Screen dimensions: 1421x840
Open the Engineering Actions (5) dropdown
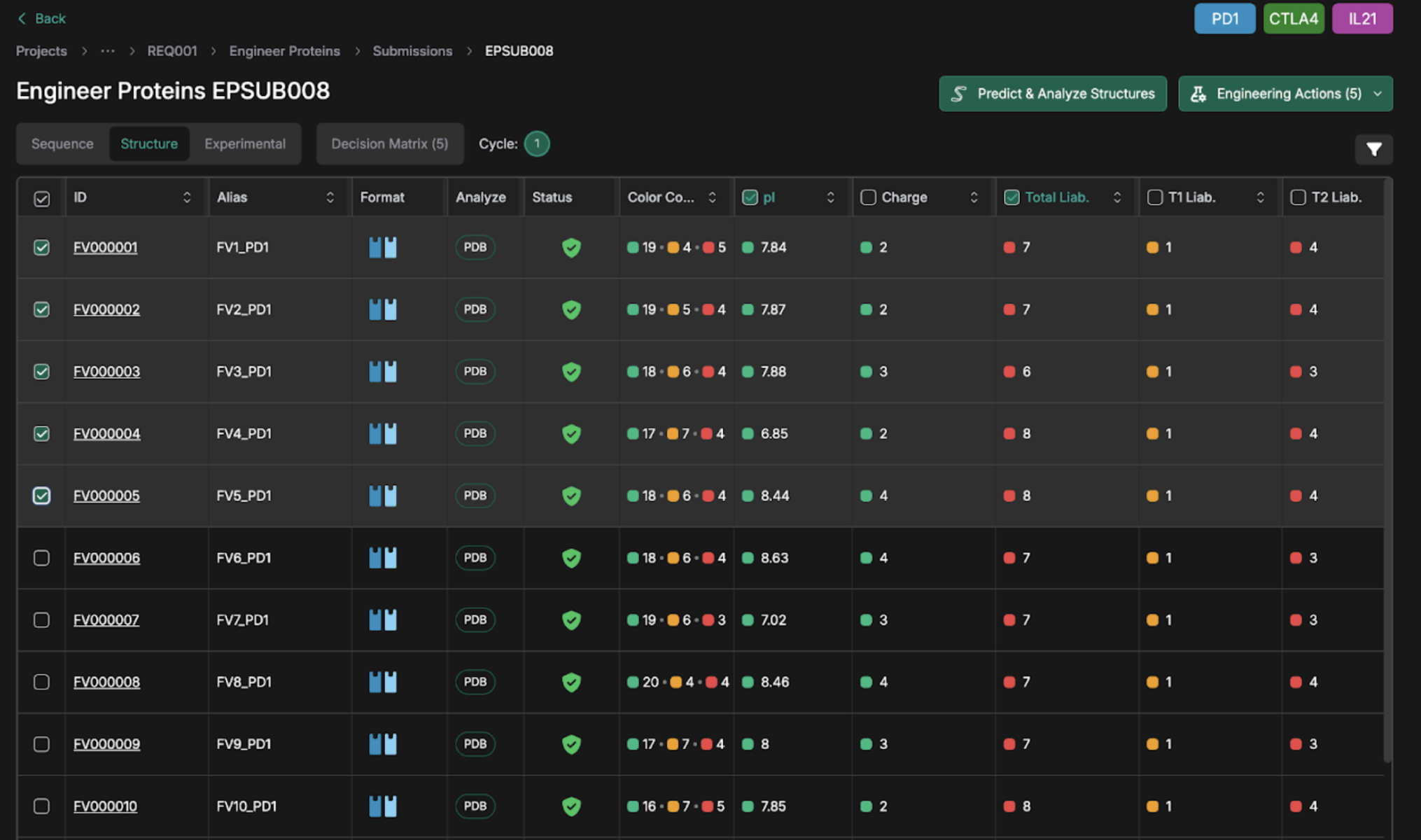pos(1285,94)
